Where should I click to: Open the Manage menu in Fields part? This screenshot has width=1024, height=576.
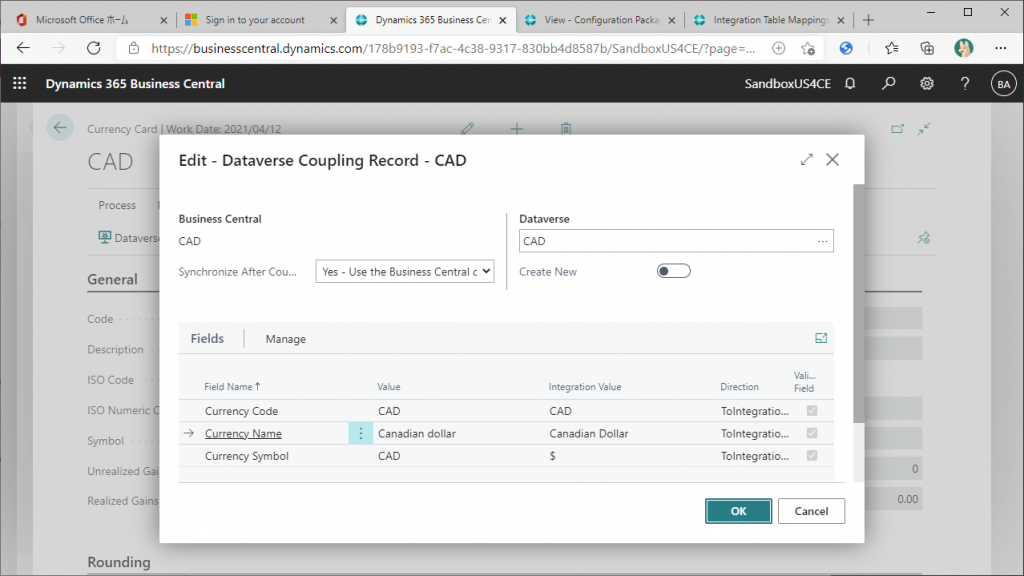(x=285, y=339)
